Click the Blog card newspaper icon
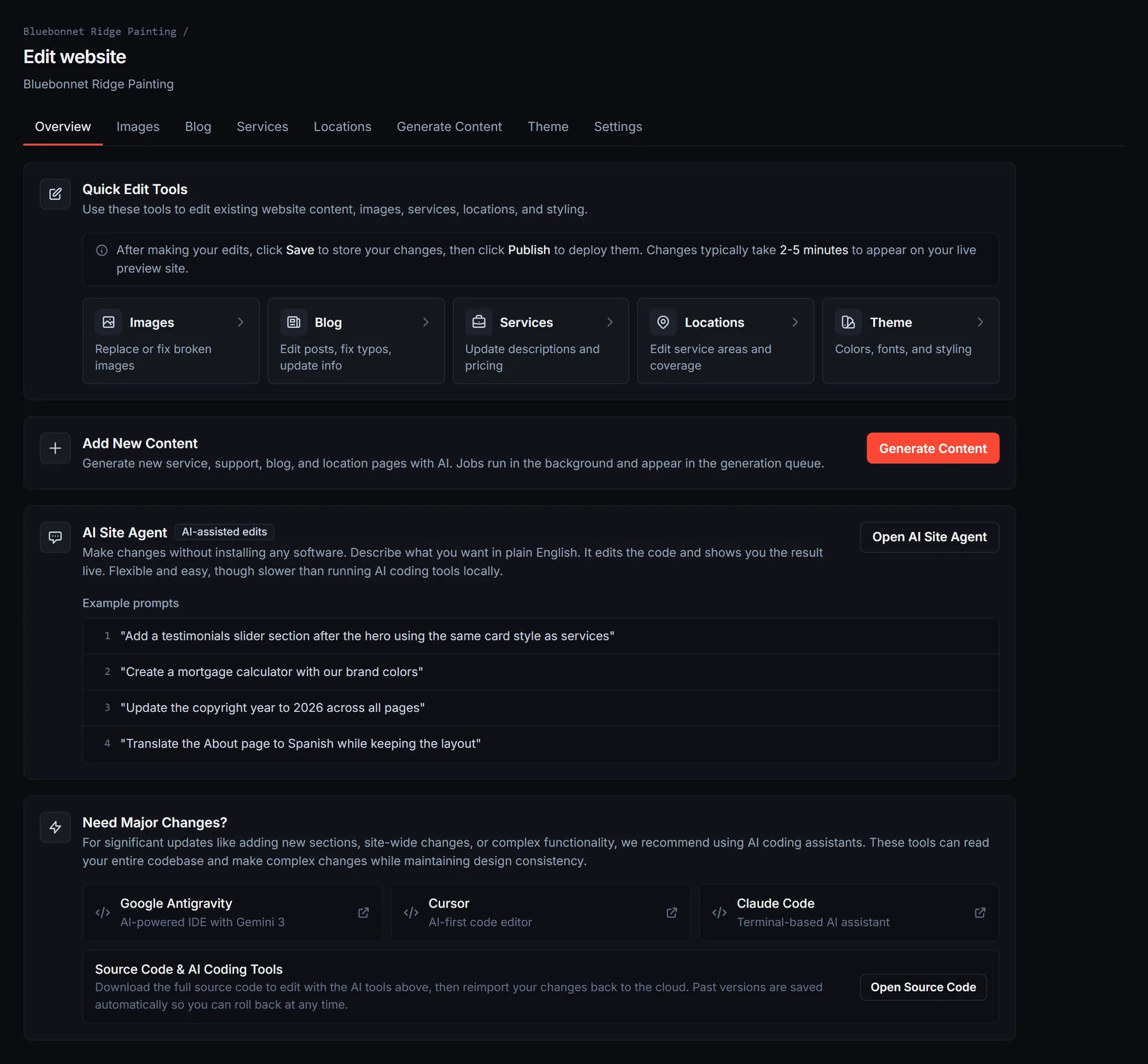The image size is (1148, 1064). 293,322
